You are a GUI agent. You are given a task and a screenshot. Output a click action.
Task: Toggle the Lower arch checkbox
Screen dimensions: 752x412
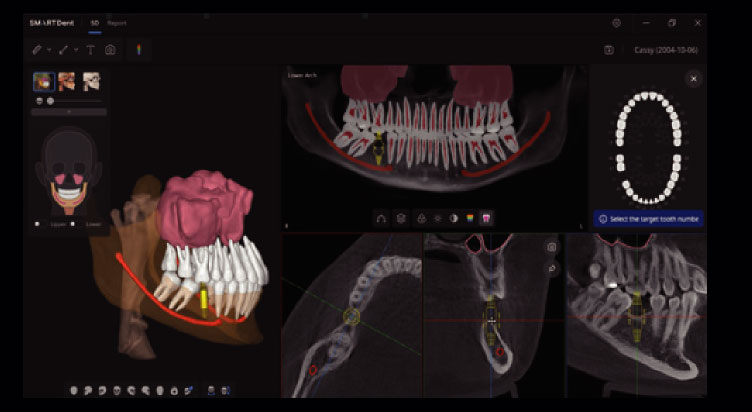coord(86,224)
